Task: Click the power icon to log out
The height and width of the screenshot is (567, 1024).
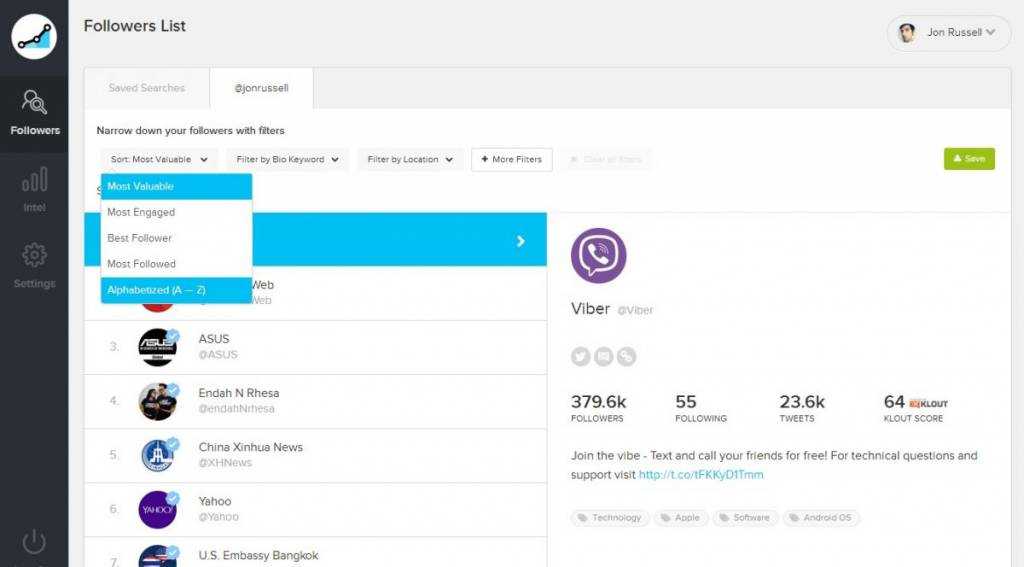Action: click(x=34, y=543)
